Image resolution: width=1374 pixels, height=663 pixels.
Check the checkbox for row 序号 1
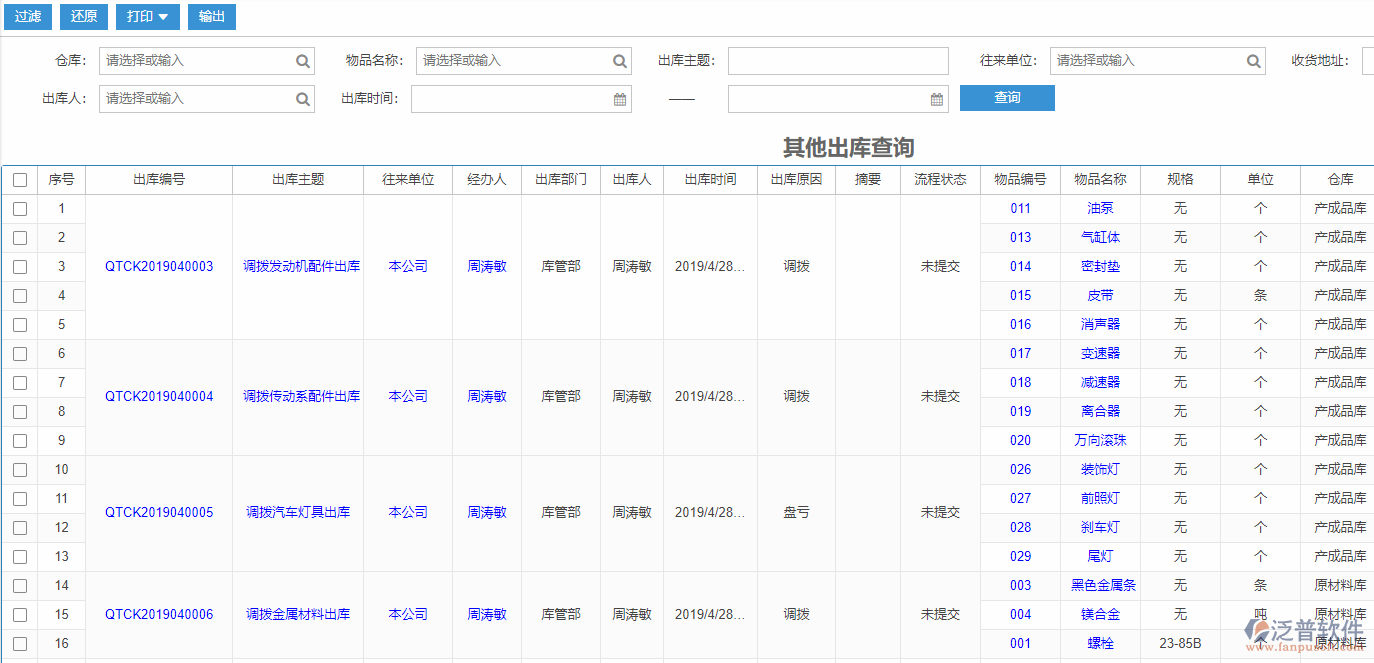(20, 208)
